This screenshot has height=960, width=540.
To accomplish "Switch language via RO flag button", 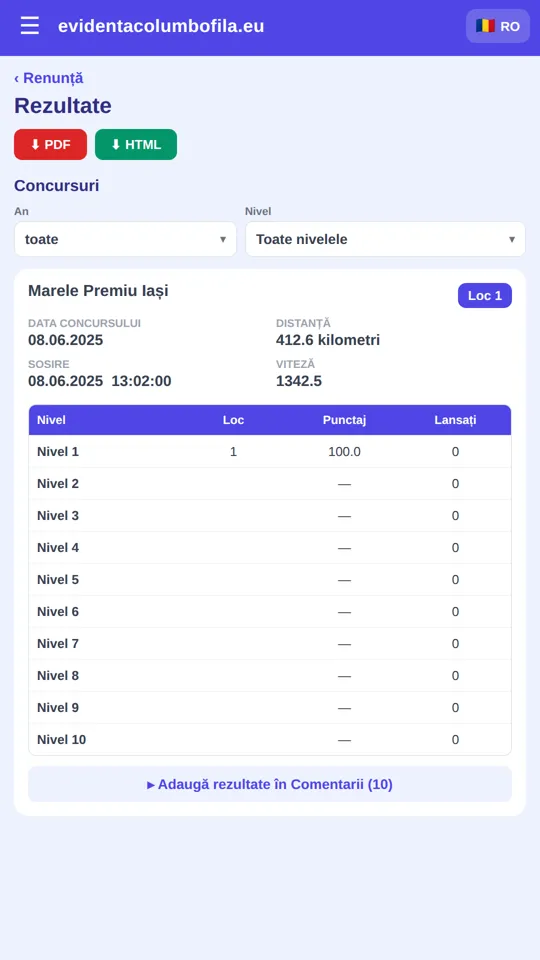I will (x=498, y=26).
